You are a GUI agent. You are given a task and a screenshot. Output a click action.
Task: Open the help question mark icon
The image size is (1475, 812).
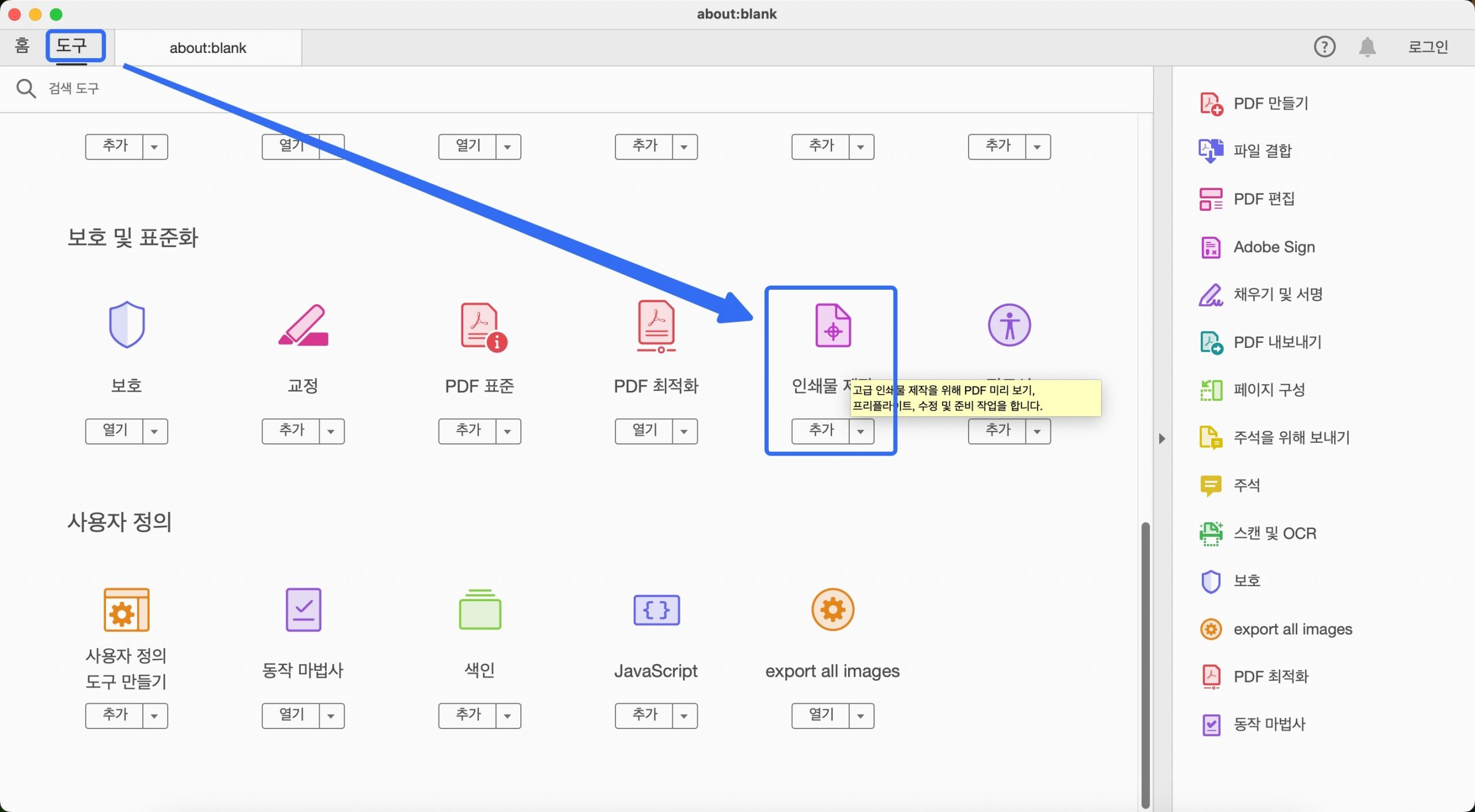click(x=1324, y=47)
